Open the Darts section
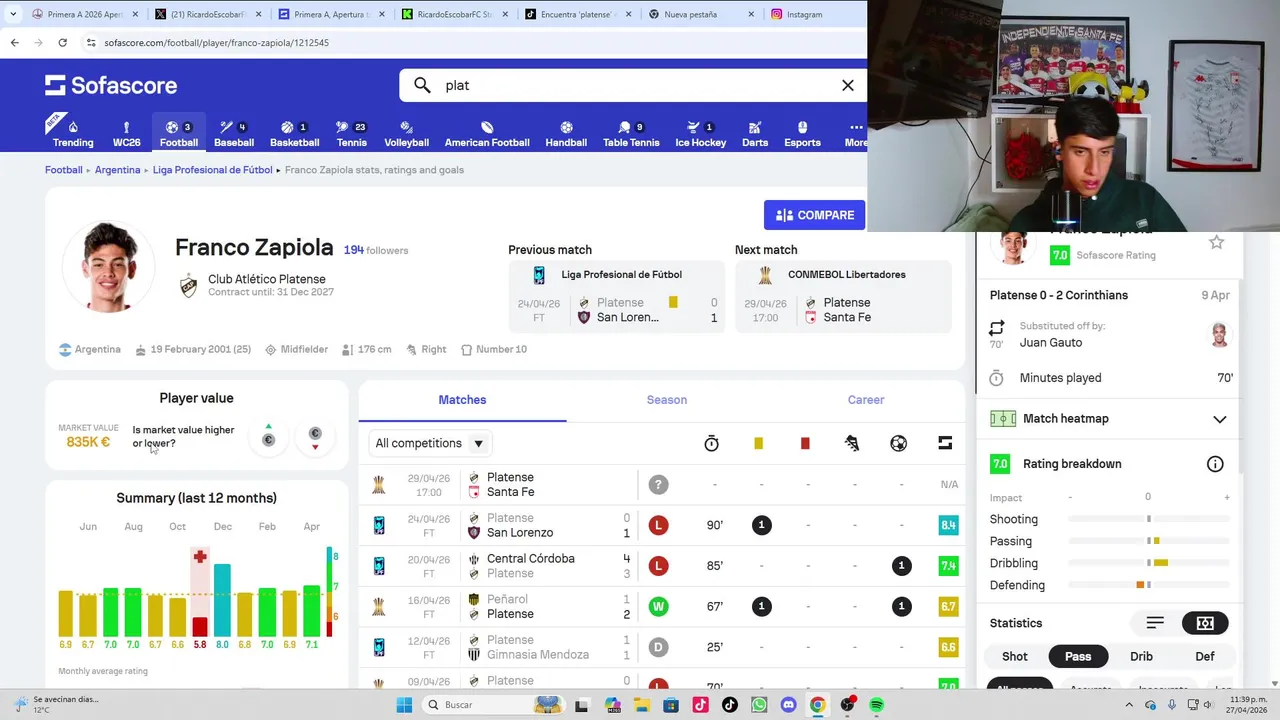 [x=755, y=134]
